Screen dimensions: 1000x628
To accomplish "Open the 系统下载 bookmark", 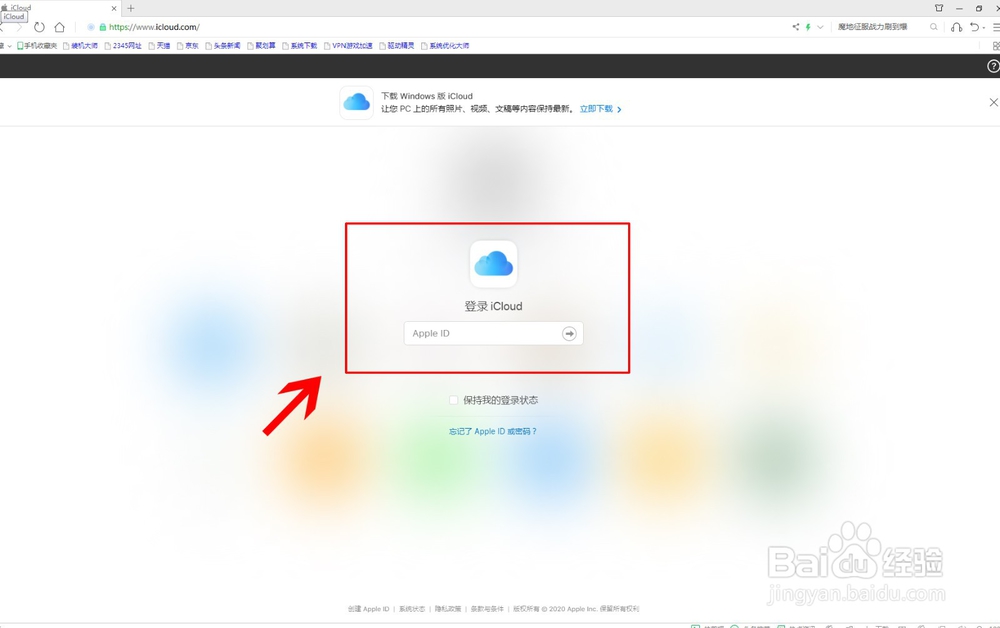I will click(300, 46).
